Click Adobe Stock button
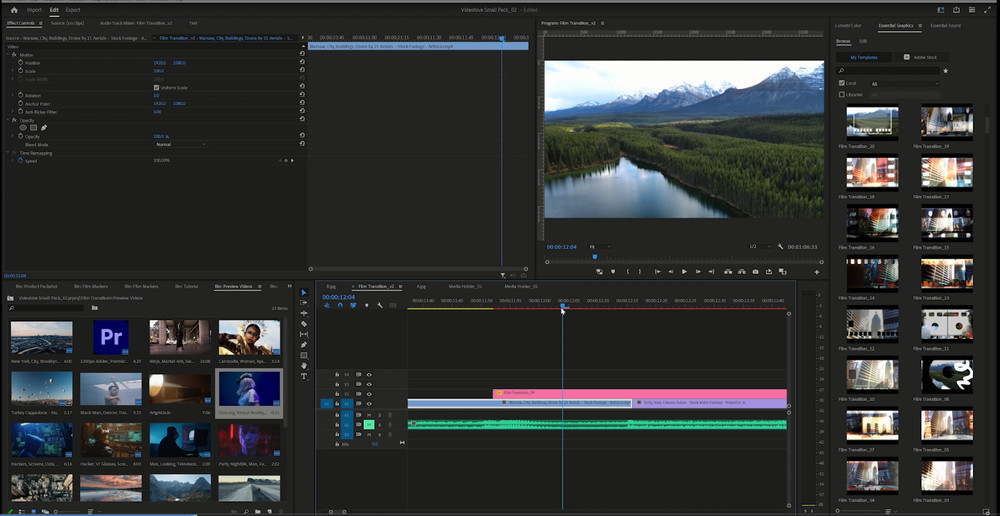The height and width of the screenshot is (516, 1000). [921, 57]
